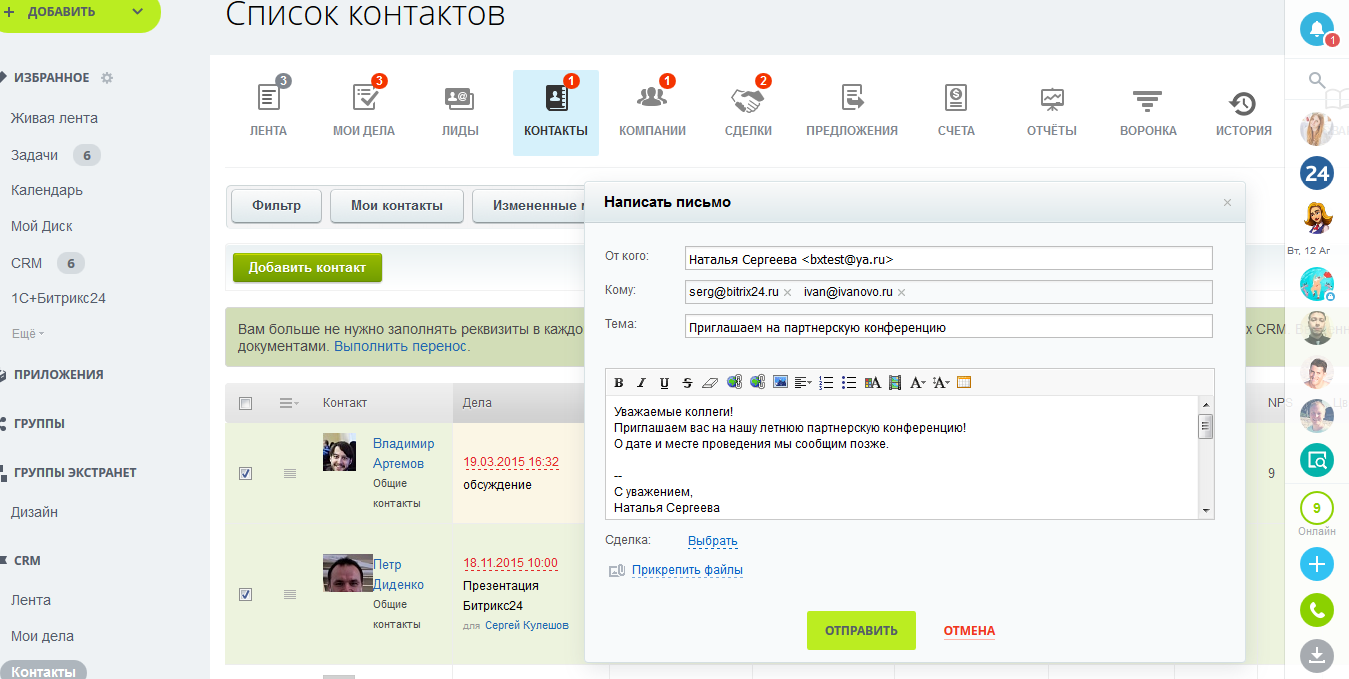Click the Добавить контакт button
1349x679 pixels.
[307, 267]
